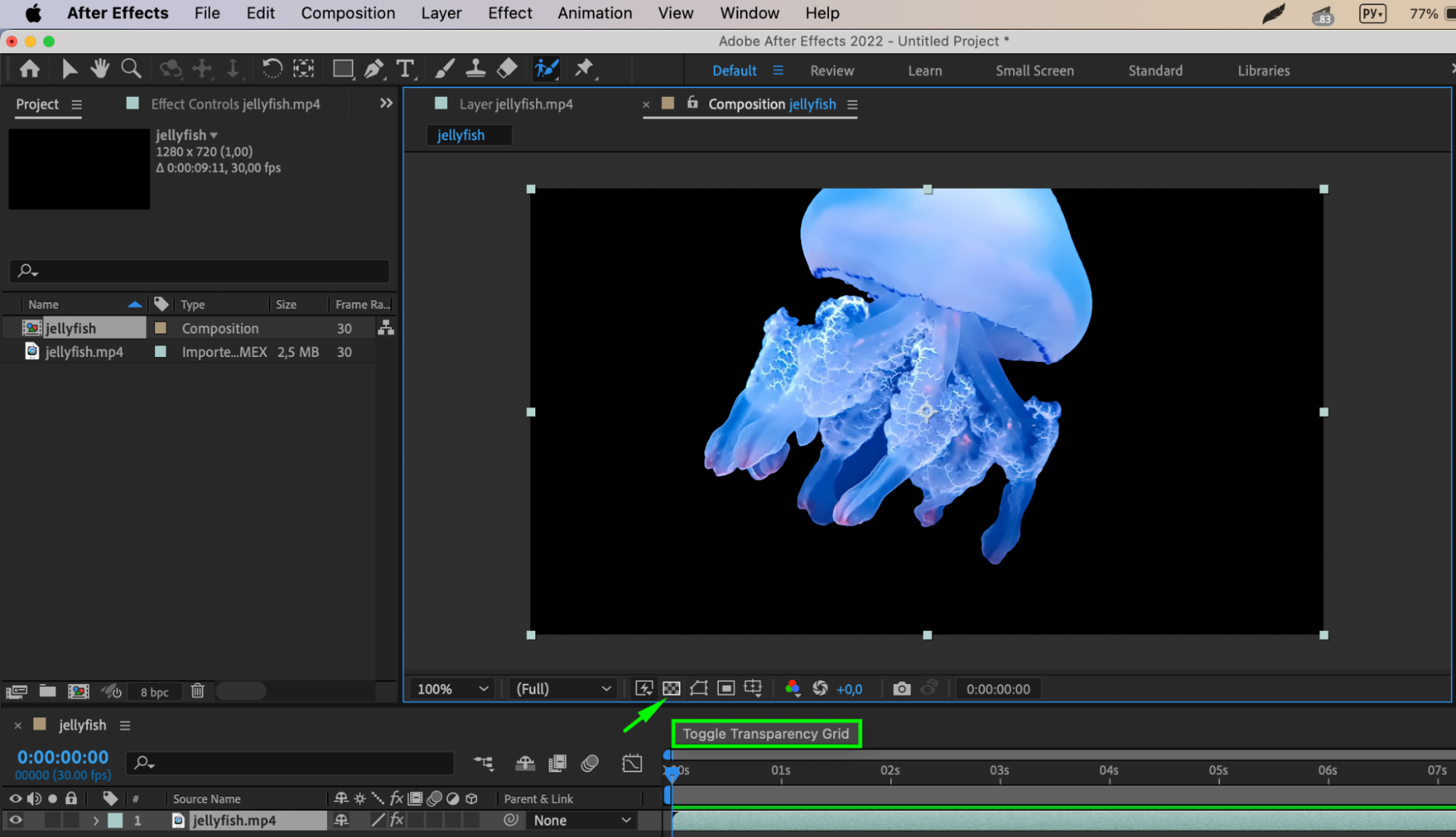Select the Puppet Pin tool

pos(583,69)
